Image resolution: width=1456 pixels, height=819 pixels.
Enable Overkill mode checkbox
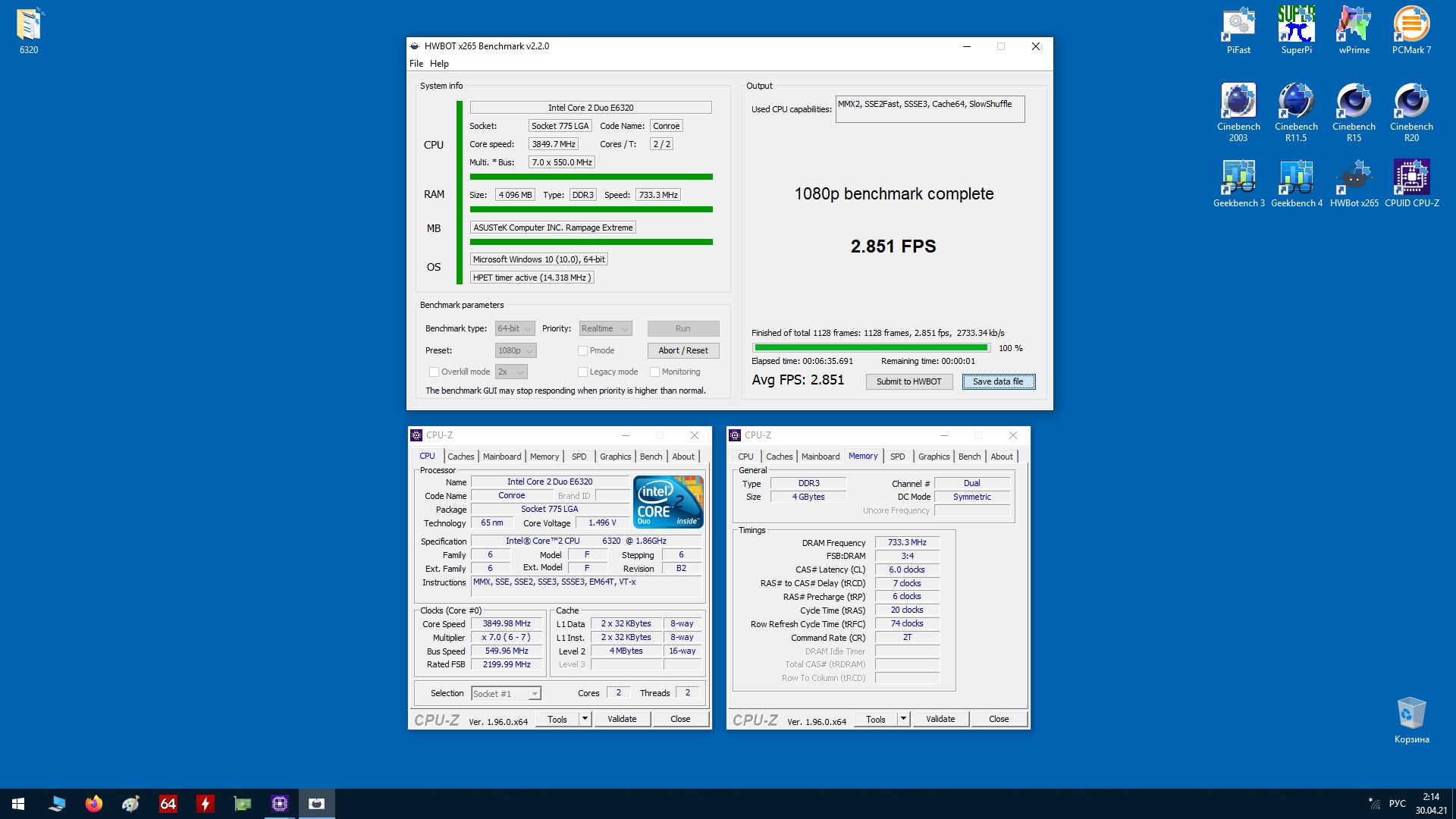coord(434,372)
